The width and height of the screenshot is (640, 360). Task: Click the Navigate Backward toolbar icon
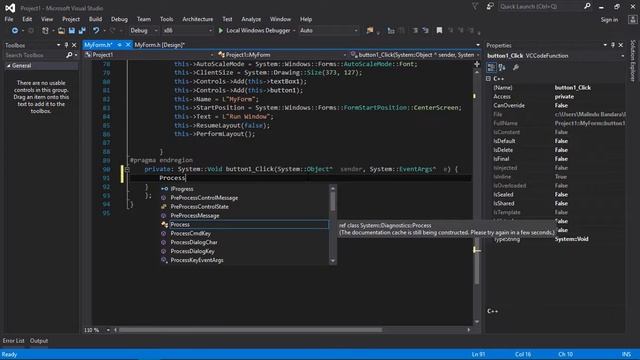15,31
